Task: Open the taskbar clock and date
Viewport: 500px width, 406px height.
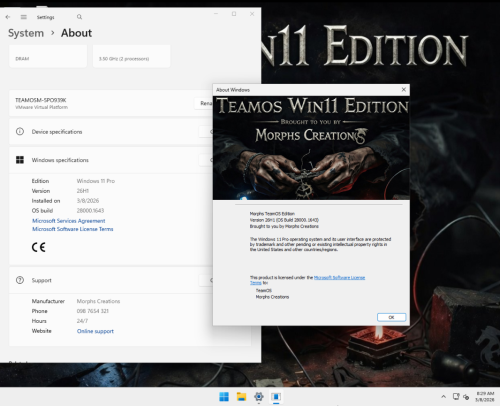Action: click(485, 396)
